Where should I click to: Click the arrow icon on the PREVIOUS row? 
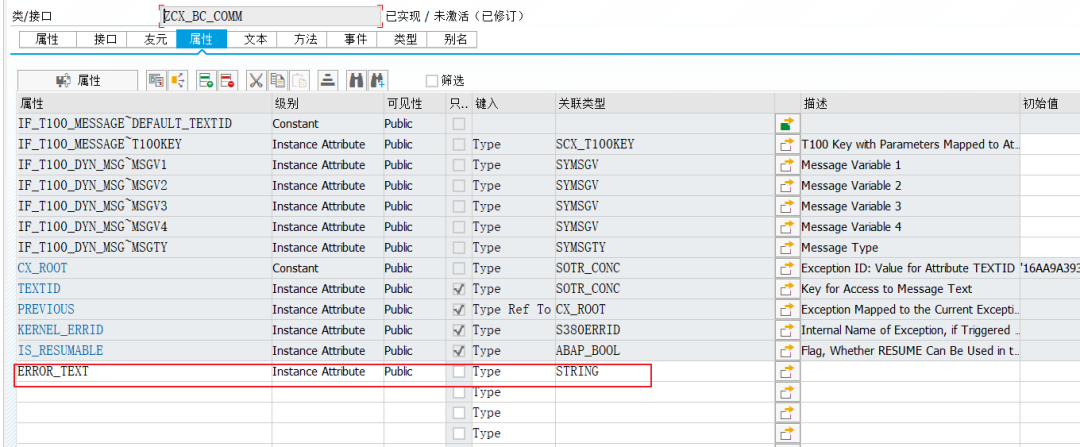(787, 310)
